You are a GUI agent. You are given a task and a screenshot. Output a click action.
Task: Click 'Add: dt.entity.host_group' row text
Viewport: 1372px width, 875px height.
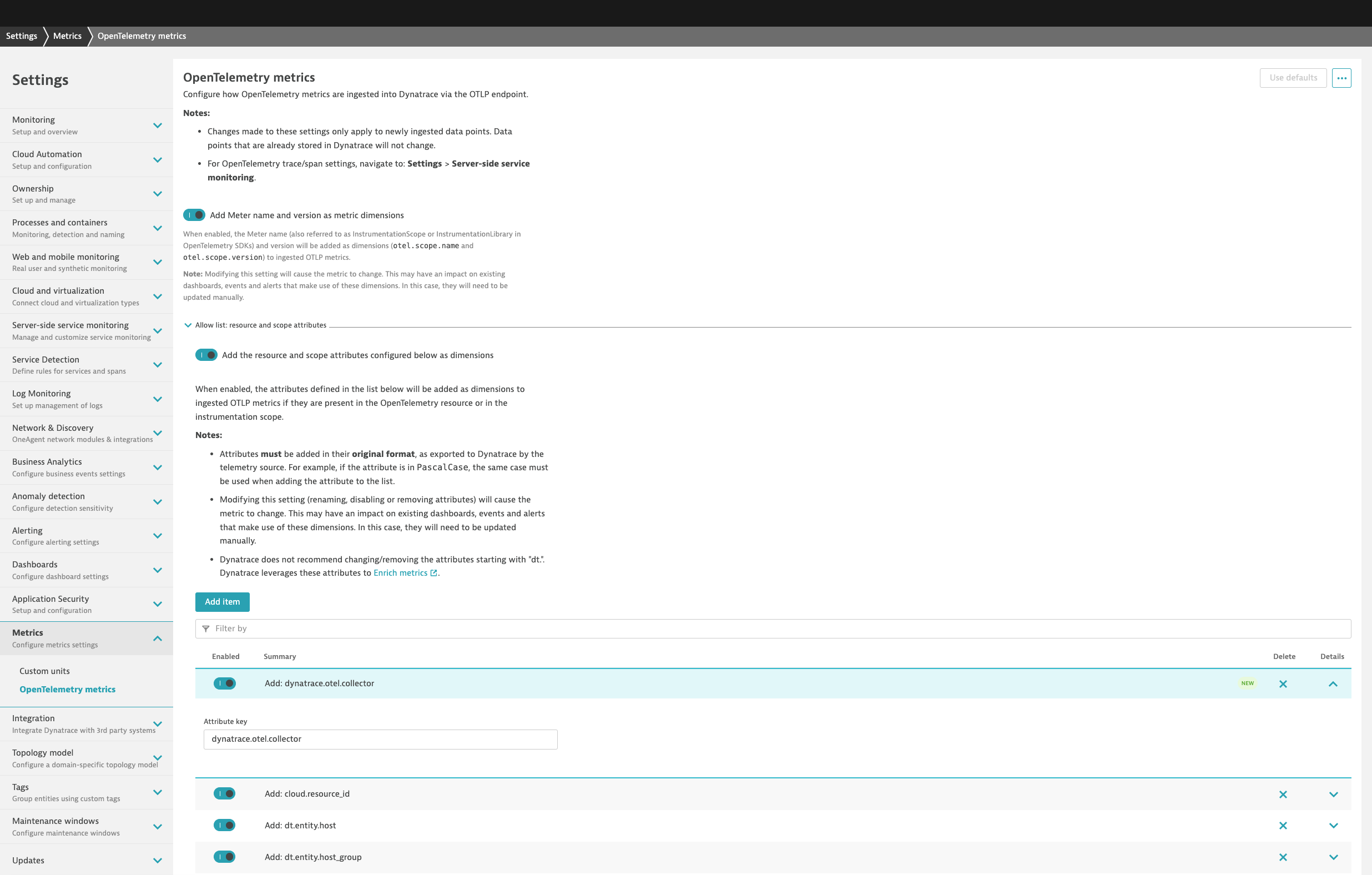click(313, 857)
